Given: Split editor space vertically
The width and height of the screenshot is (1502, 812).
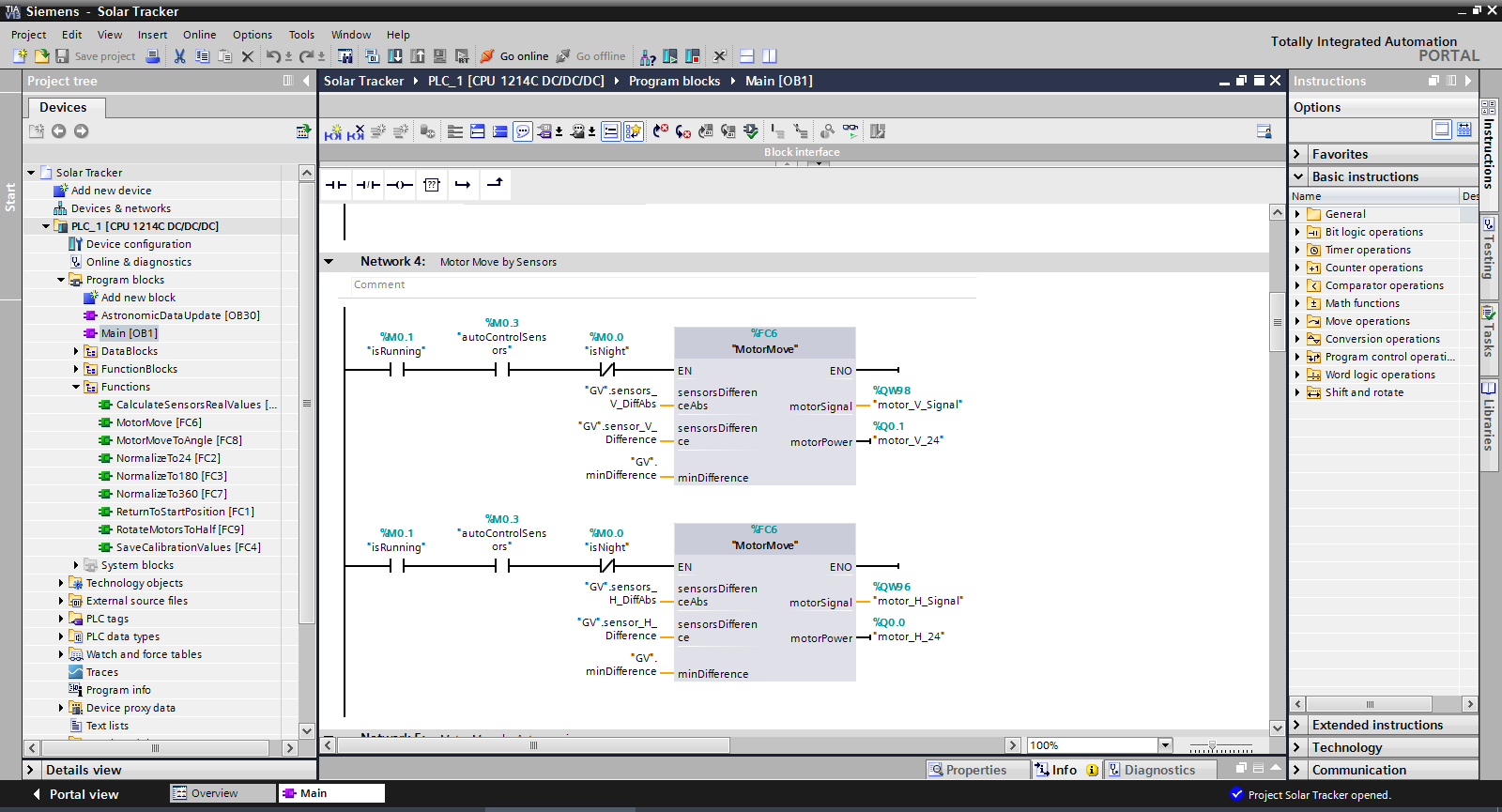Looking at the screenshot, I should (x=770, y=56).
